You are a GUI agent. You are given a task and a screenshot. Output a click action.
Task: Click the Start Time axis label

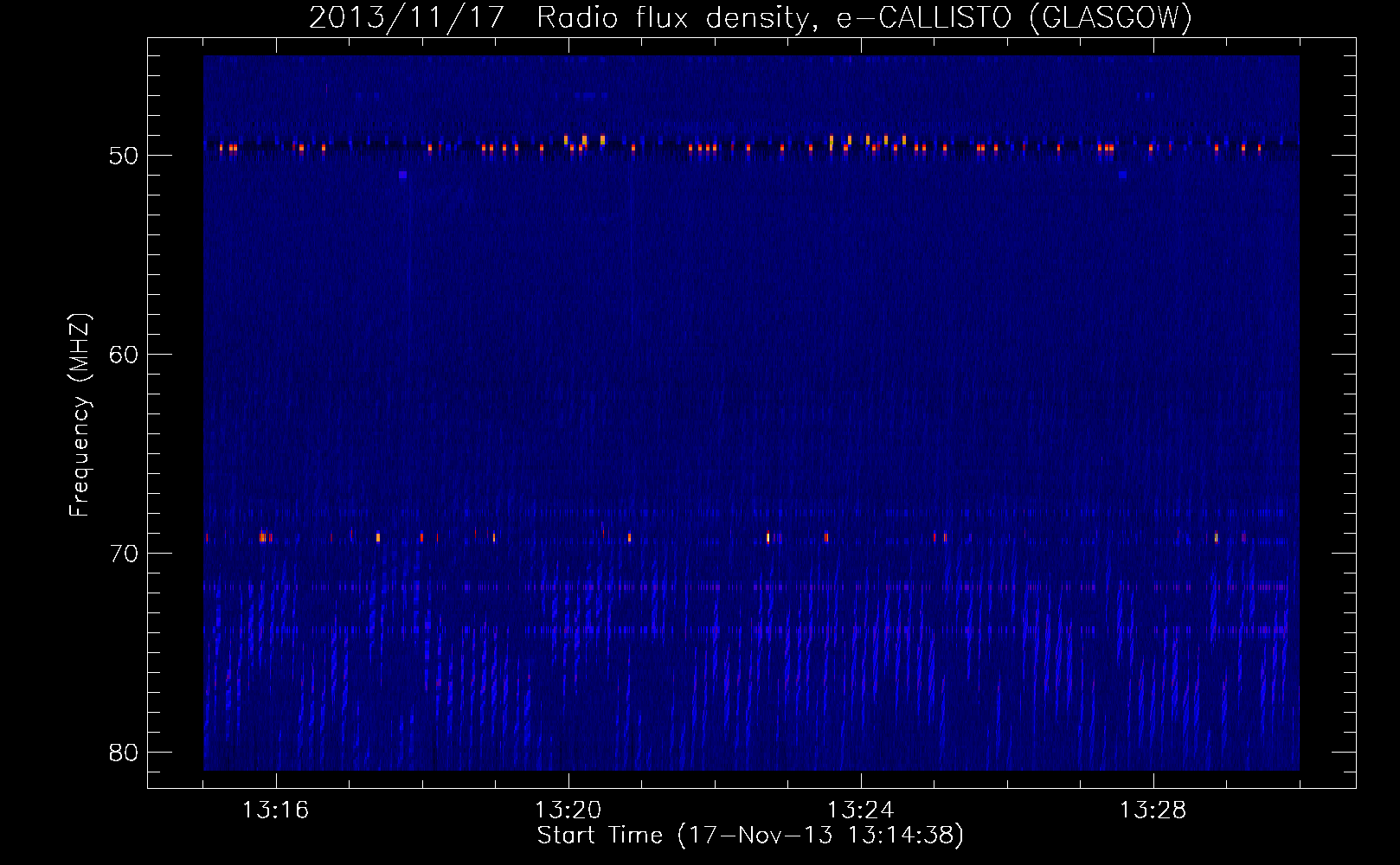tap(750, 836)
